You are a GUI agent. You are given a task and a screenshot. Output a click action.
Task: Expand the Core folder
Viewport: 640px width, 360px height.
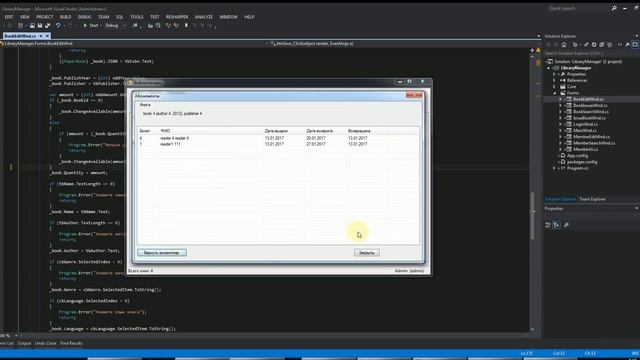pos(554,87)
